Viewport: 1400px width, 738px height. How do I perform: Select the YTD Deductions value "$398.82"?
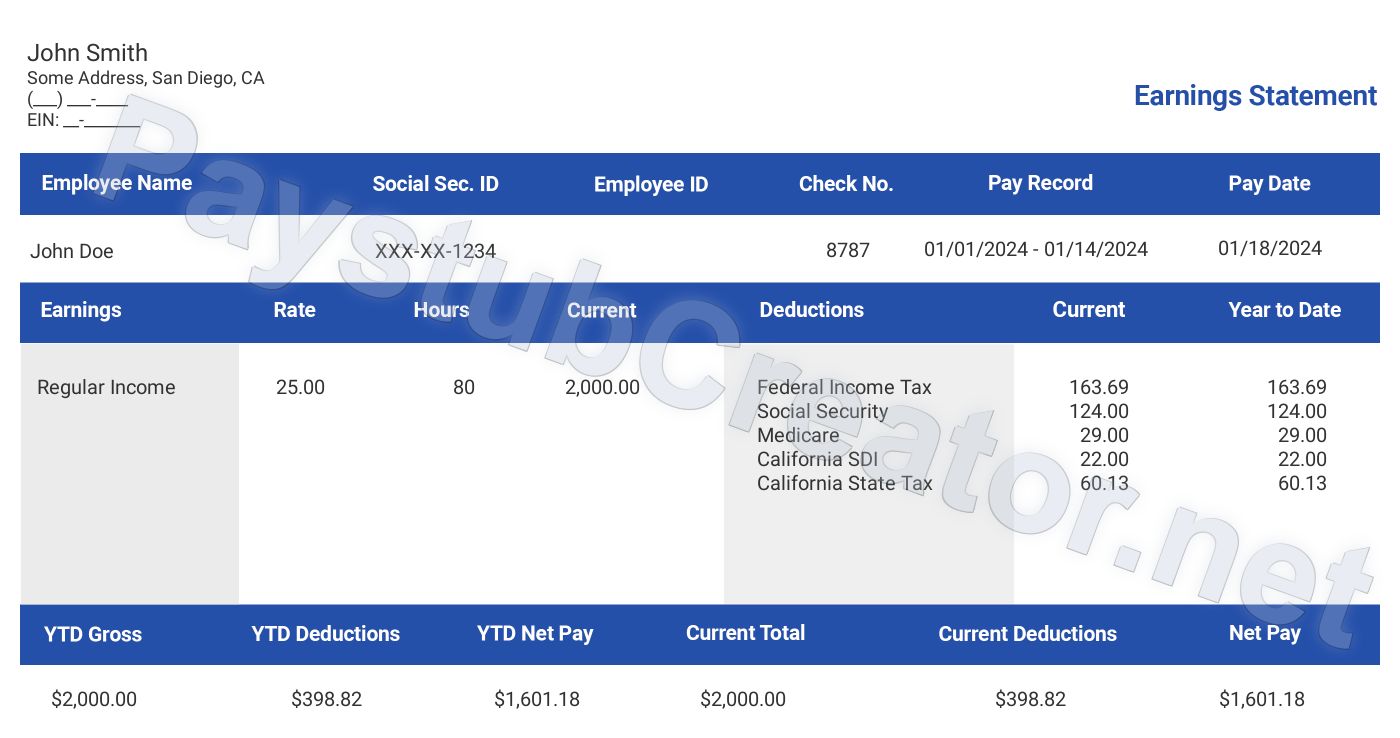tap(326, 699)
